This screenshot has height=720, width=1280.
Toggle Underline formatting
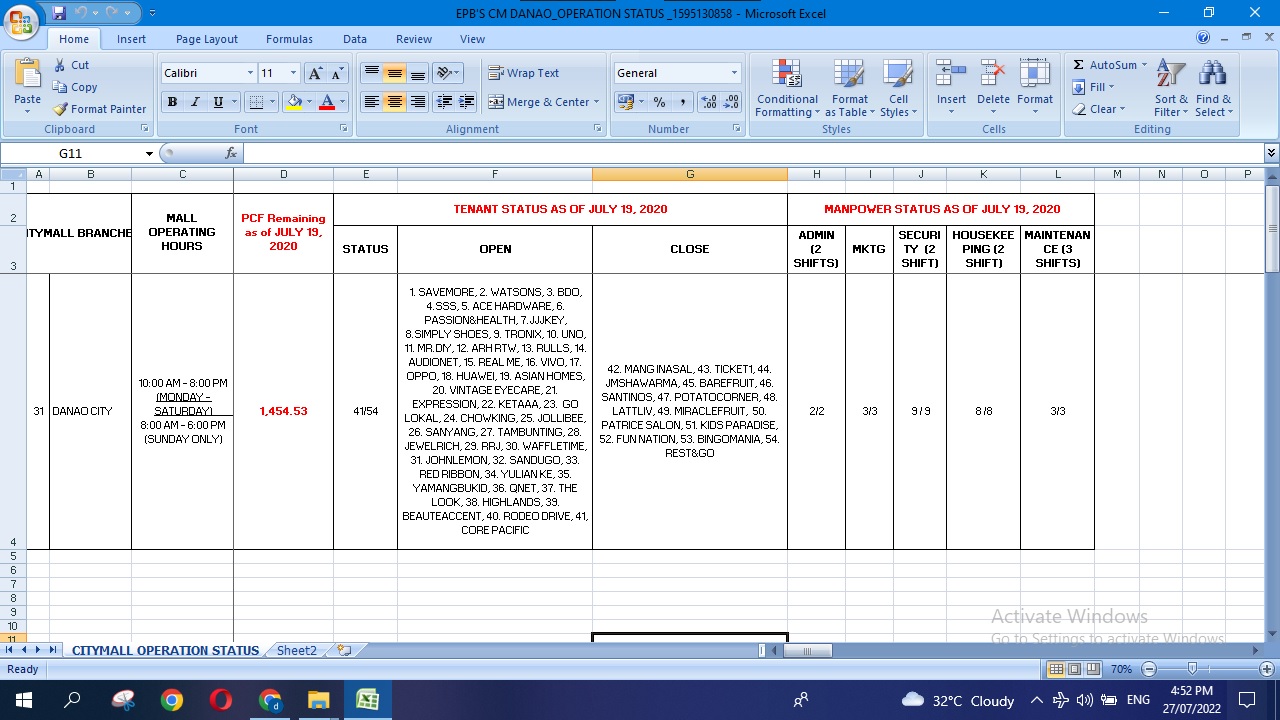pyautogui.click(x=218, y=102)
